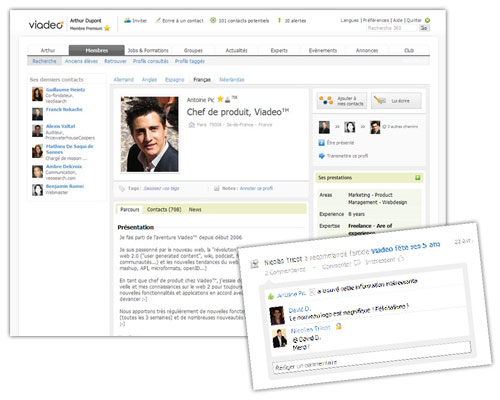Click the thumbs-up icon beside Antoine Pic comment
Screen dimensions: 500x400
pyautogui.click(x=270, y=296)
